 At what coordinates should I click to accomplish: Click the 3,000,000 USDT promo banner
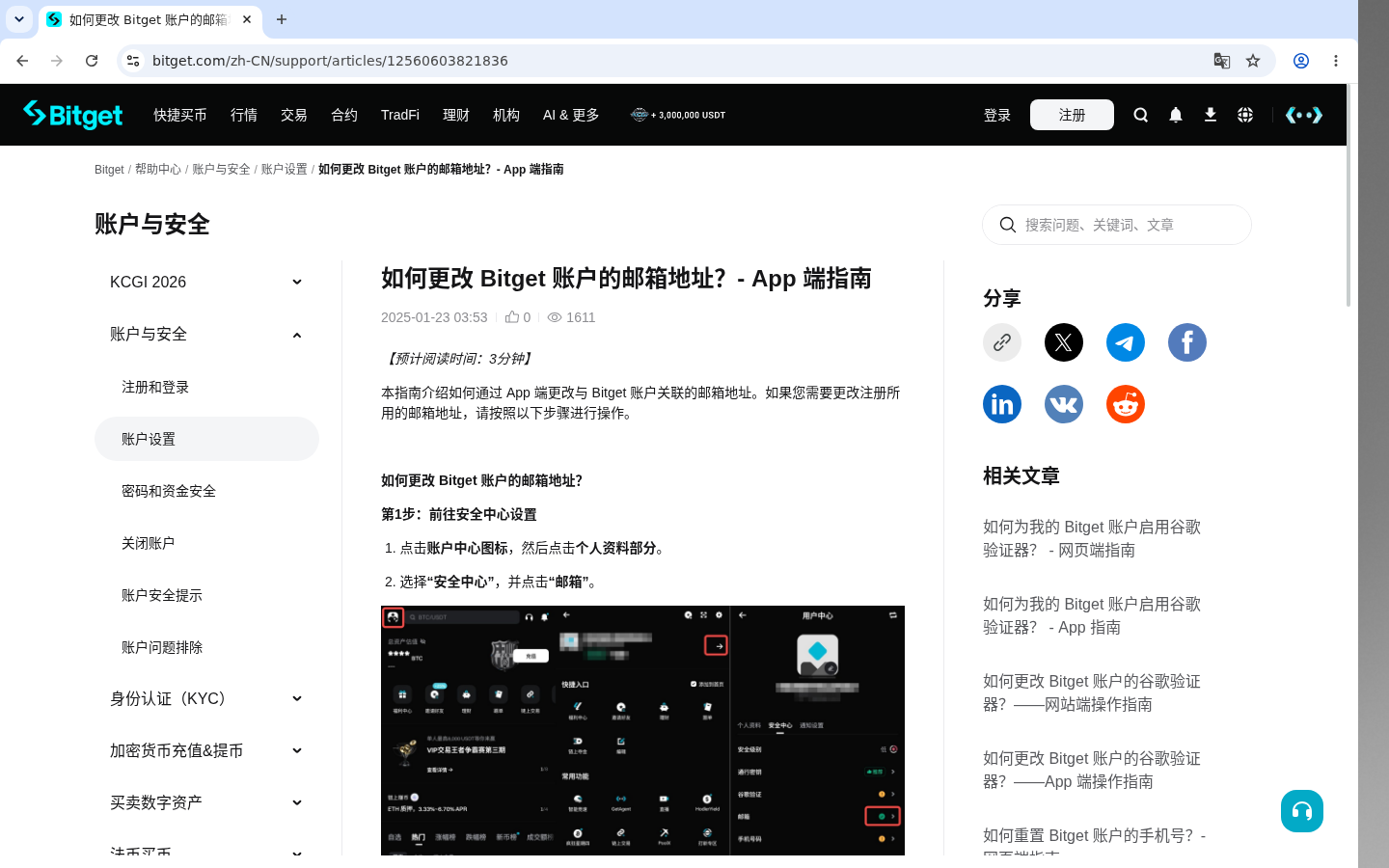(677, 115)
